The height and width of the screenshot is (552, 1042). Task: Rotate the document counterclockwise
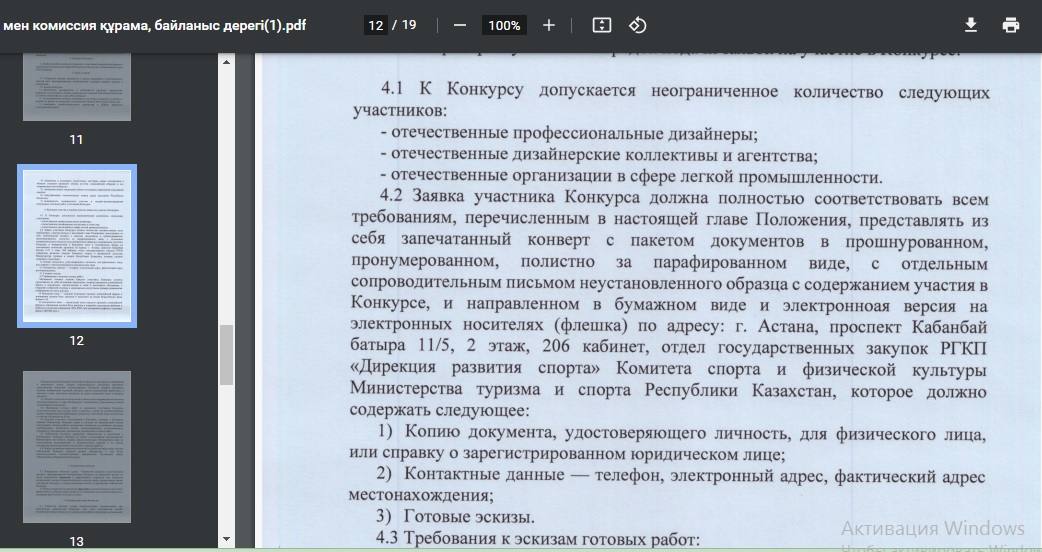pyautogui.click(x=637, y=25)
